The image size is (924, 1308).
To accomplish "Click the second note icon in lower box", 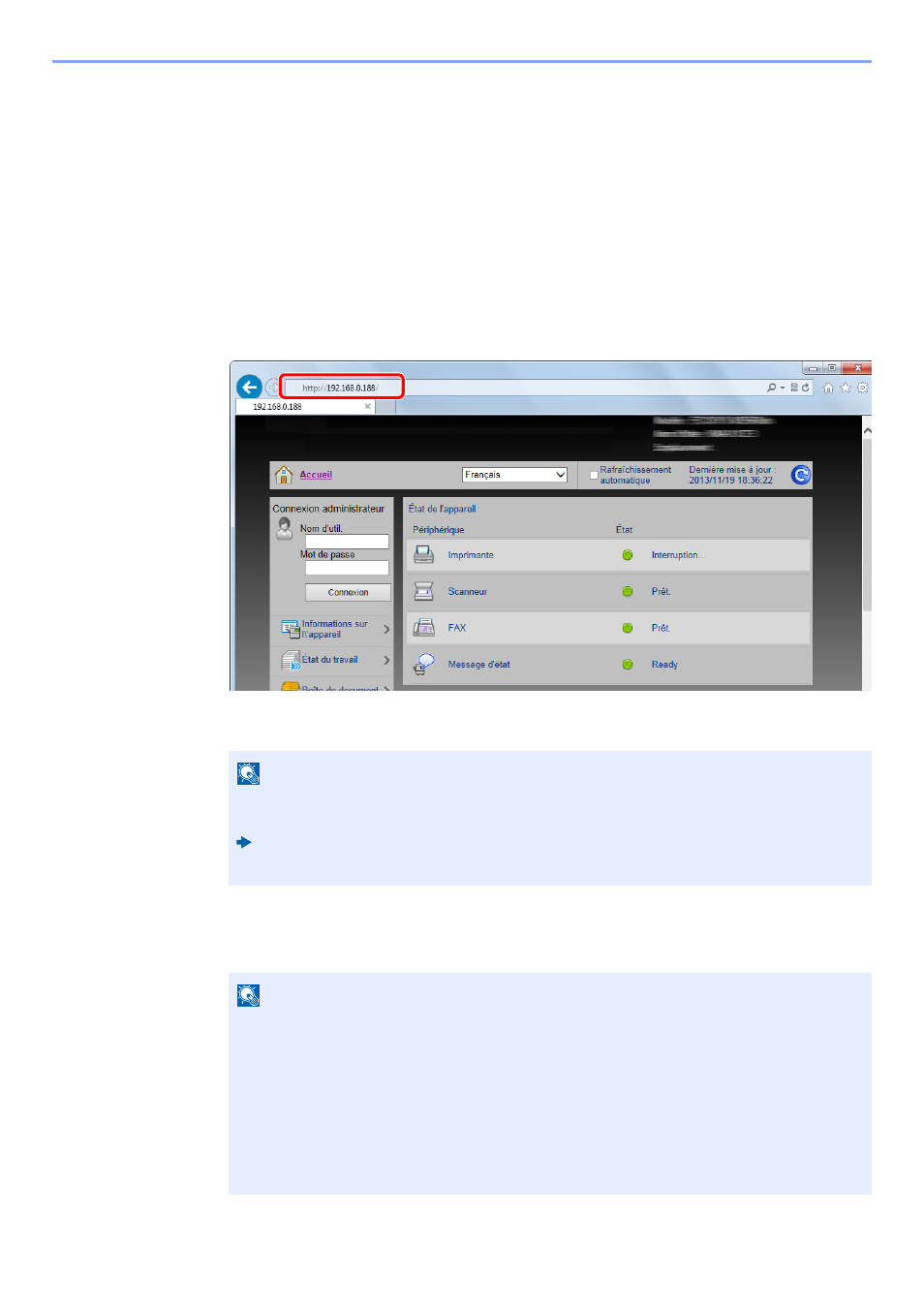I will point(248,995).
